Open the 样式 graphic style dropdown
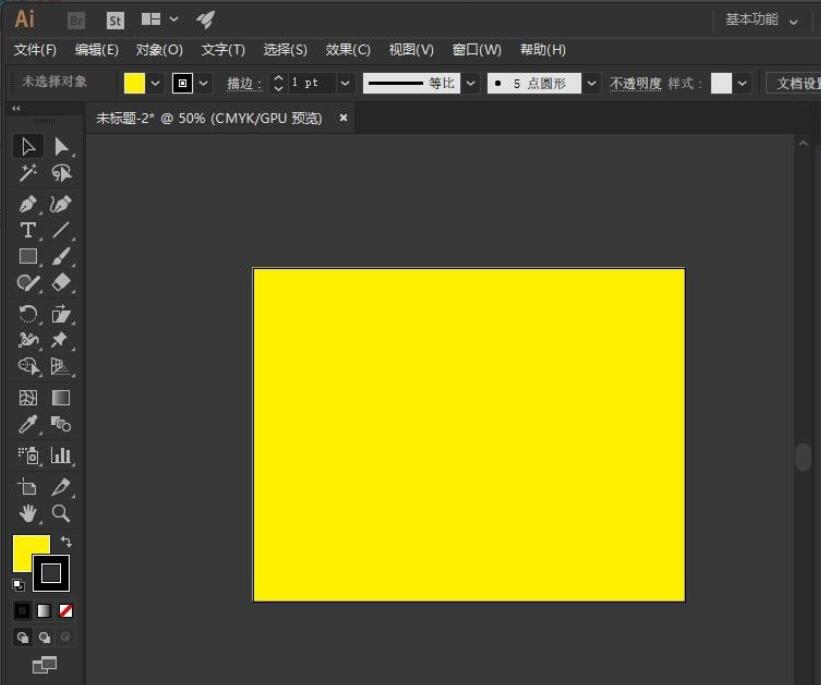This screenshot has width=821, height=685. tap(742, 83)
